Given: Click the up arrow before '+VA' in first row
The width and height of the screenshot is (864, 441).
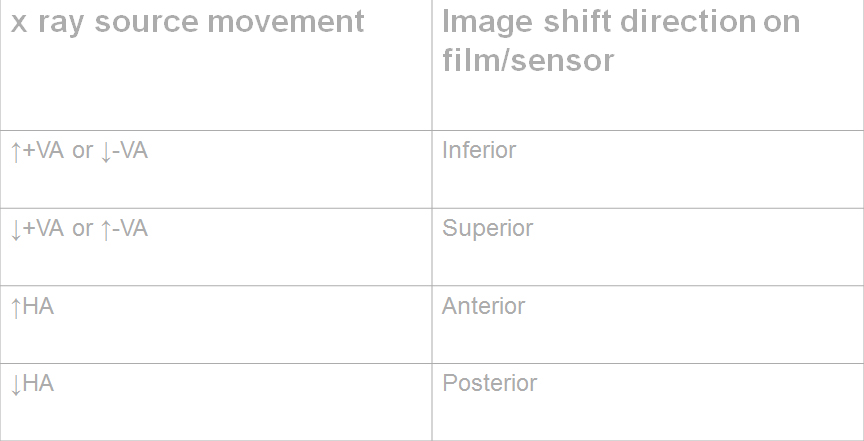Looking at the screenshot, I should pos(16,152).
